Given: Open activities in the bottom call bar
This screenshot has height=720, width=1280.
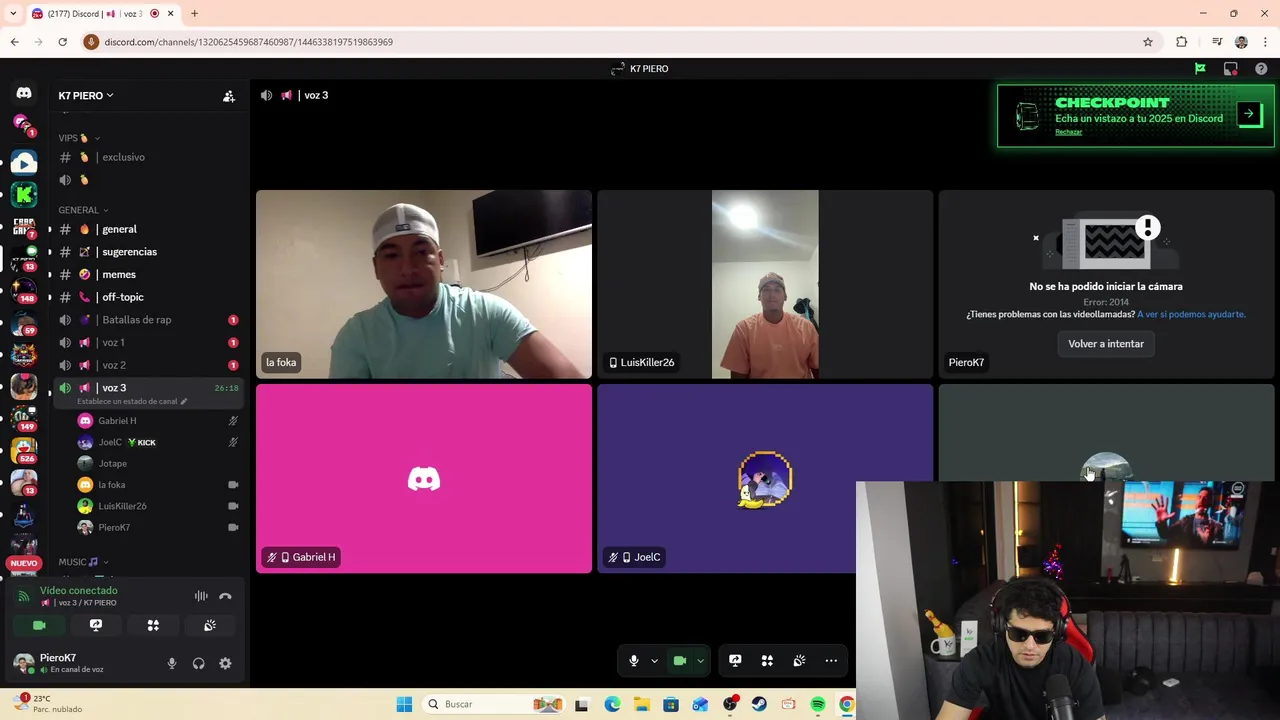Looking at the screenshot, I should [767, 661].
